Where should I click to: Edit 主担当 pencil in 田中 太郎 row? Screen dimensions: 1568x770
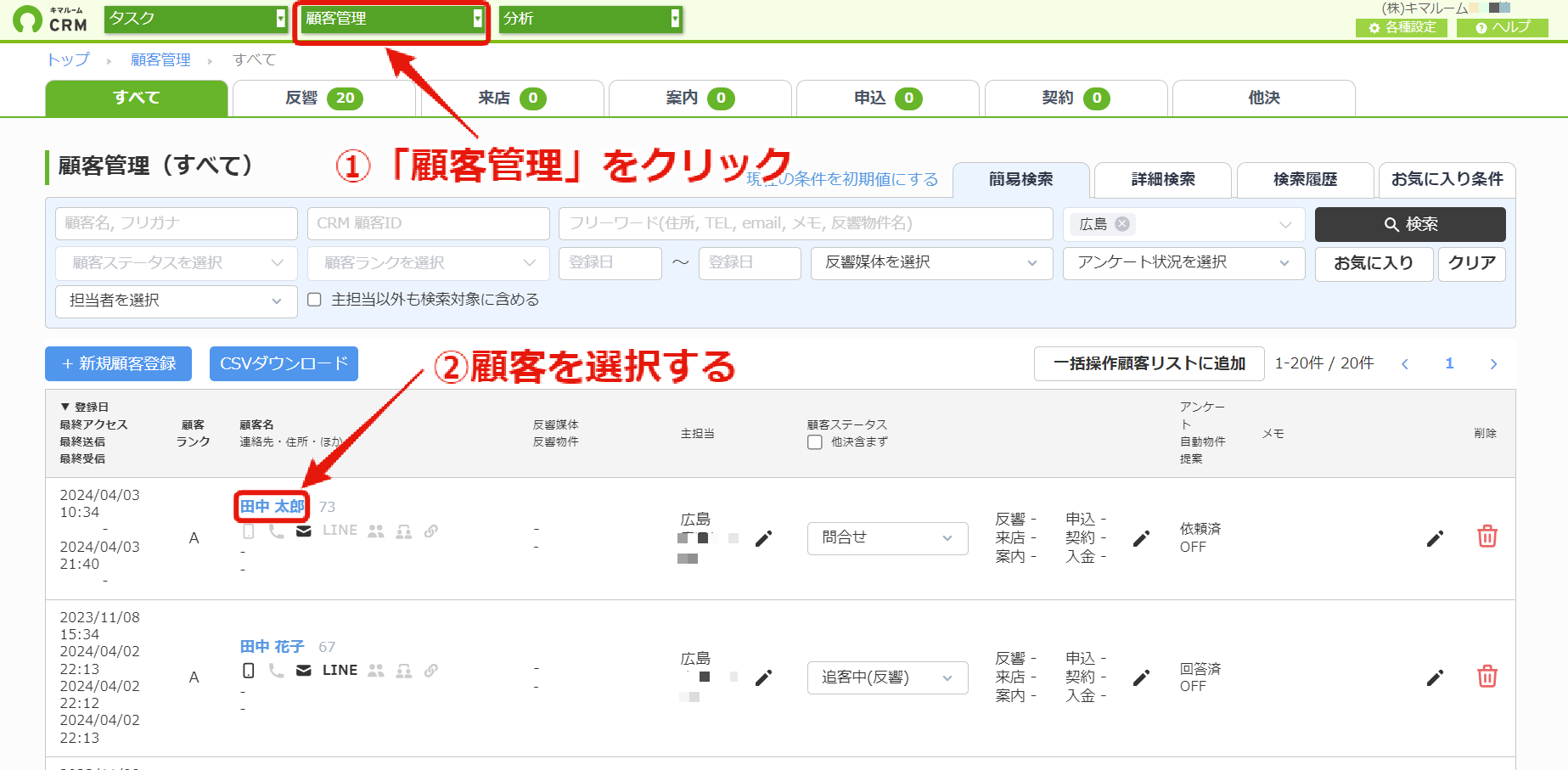click(x=763, y=538)
